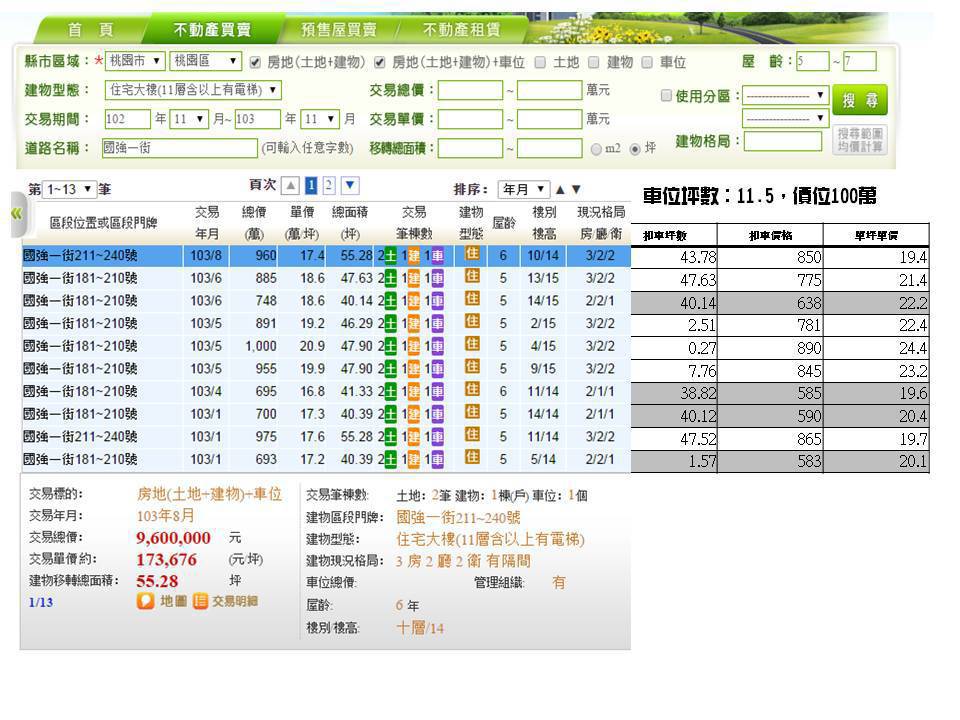This screenshot has width=960, height=720.
Task: Collapse panel with green double-arrow icon
Action: click(x=15, y=214)
